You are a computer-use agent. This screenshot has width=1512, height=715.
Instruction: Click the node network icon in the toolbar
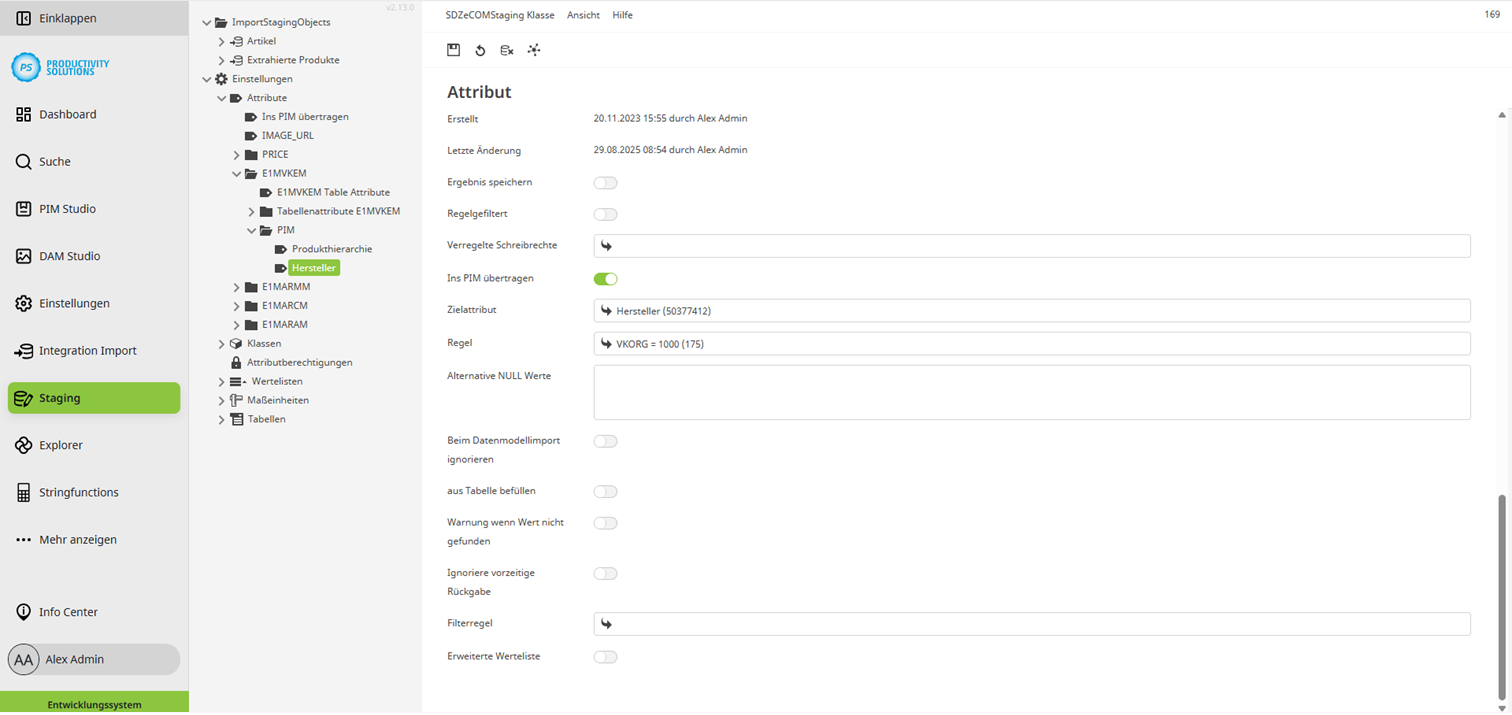pos(534,49)
